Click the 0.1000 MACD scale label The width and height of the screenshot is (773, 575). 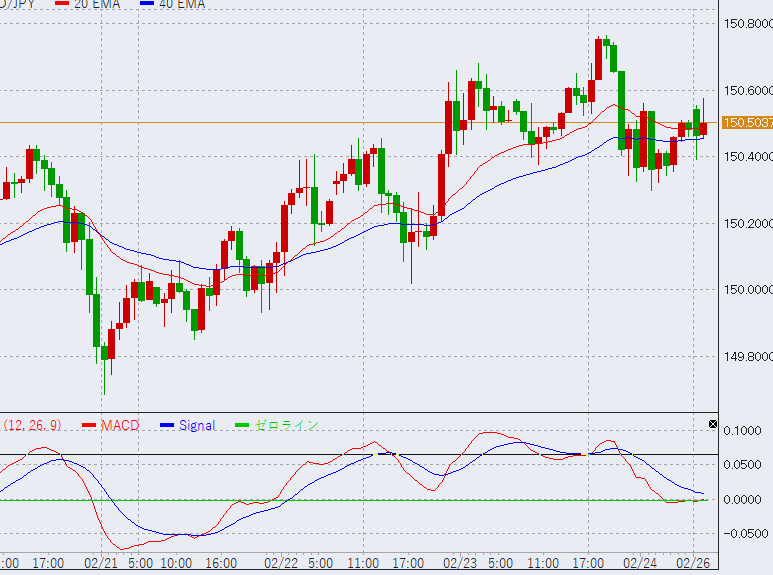(741, 431)
